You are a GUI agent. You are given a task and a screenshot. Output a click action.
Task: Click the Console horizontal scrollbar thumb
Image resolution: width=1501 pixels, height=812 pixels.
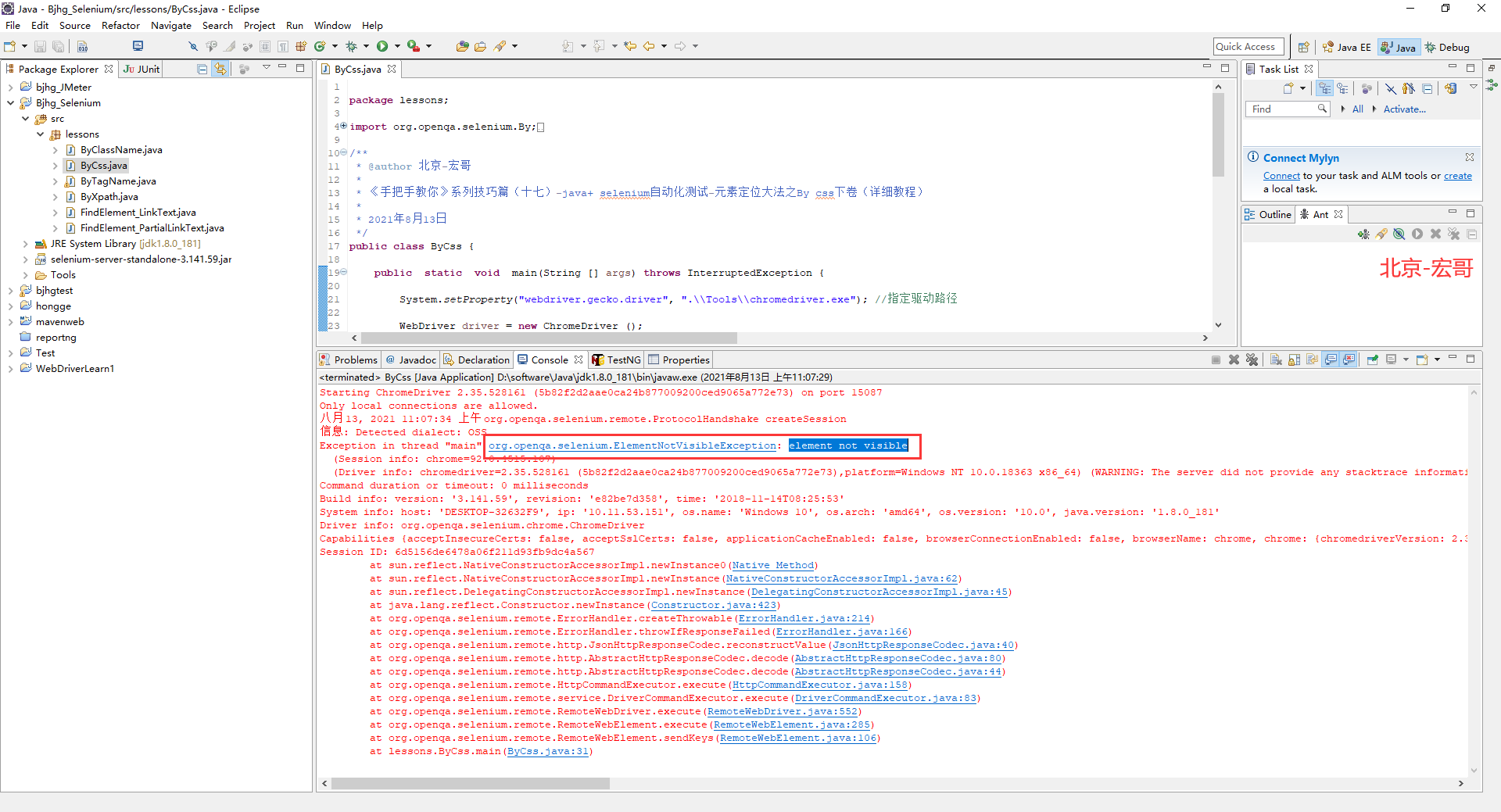point(470,783)
